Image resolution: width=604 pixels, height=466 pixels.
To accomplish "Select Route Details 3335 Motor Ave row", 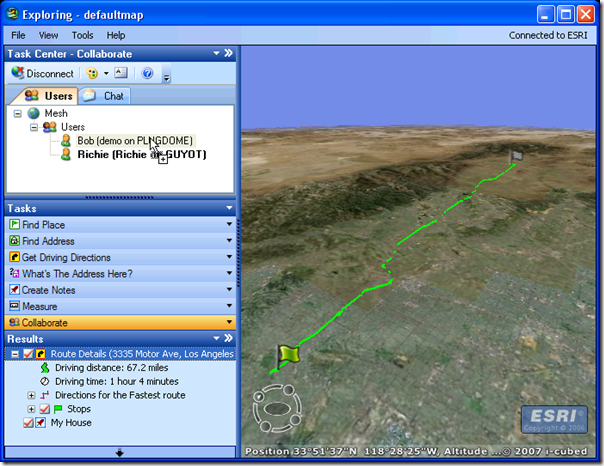I will [x=120, y=354].
